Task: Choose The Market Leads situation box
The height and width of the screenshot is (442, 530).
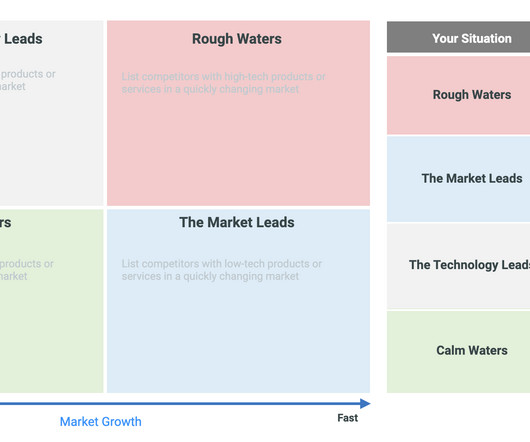Action: (458, 179)
